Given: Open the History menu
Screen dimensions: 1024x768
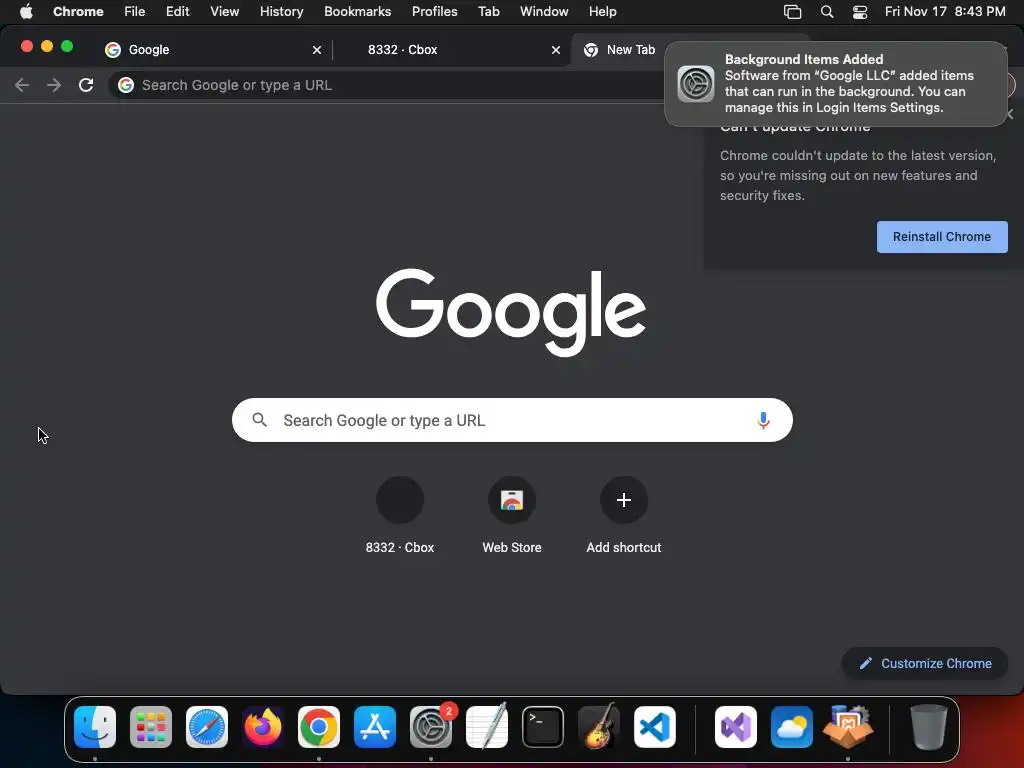Looking at the screenshot, I should click(281, 11).
